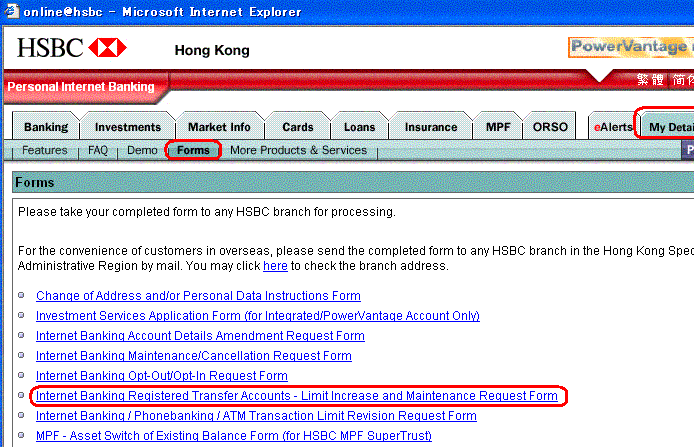Click the Internet Explorer page icon in title bar

pos(12,11)
